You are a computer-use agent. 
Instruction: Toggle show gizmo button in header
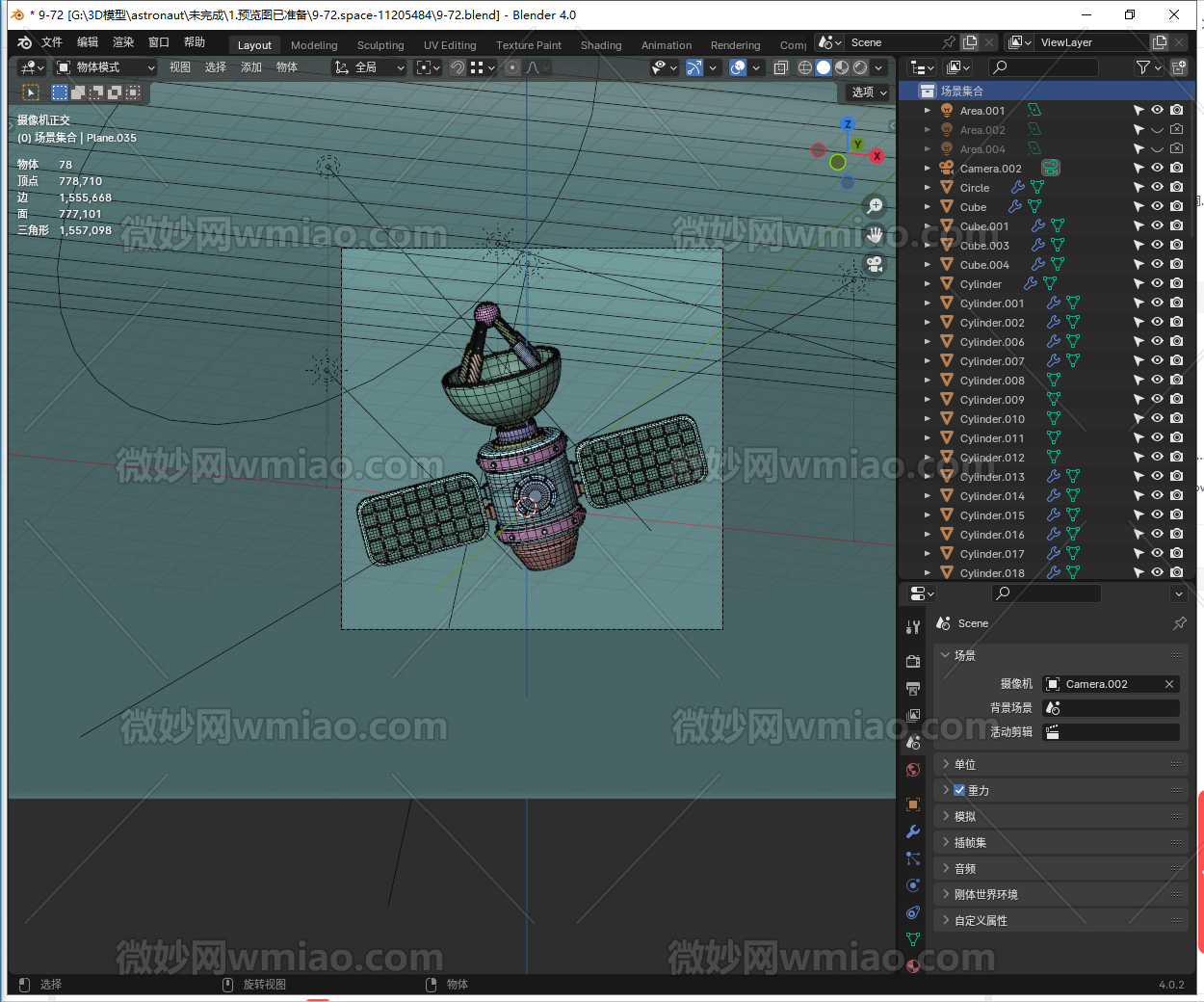[694, 67]
